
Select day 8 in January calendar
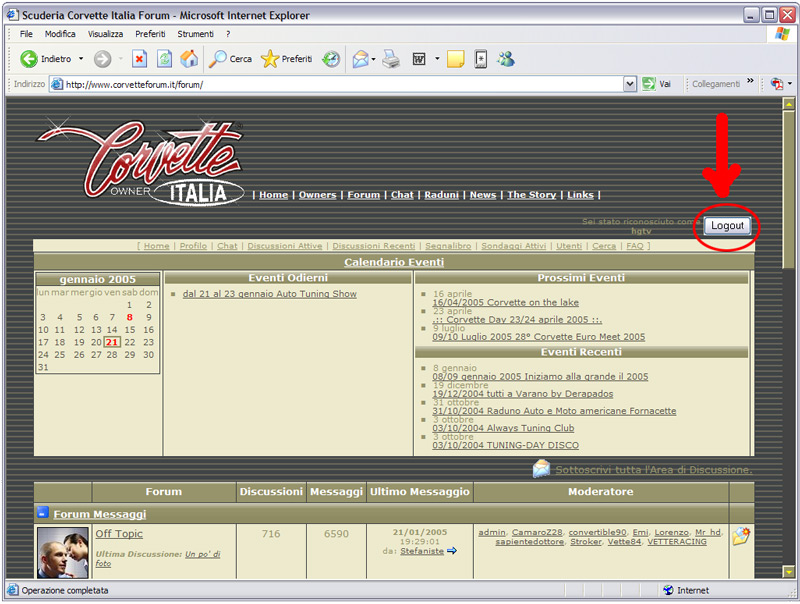130,317
